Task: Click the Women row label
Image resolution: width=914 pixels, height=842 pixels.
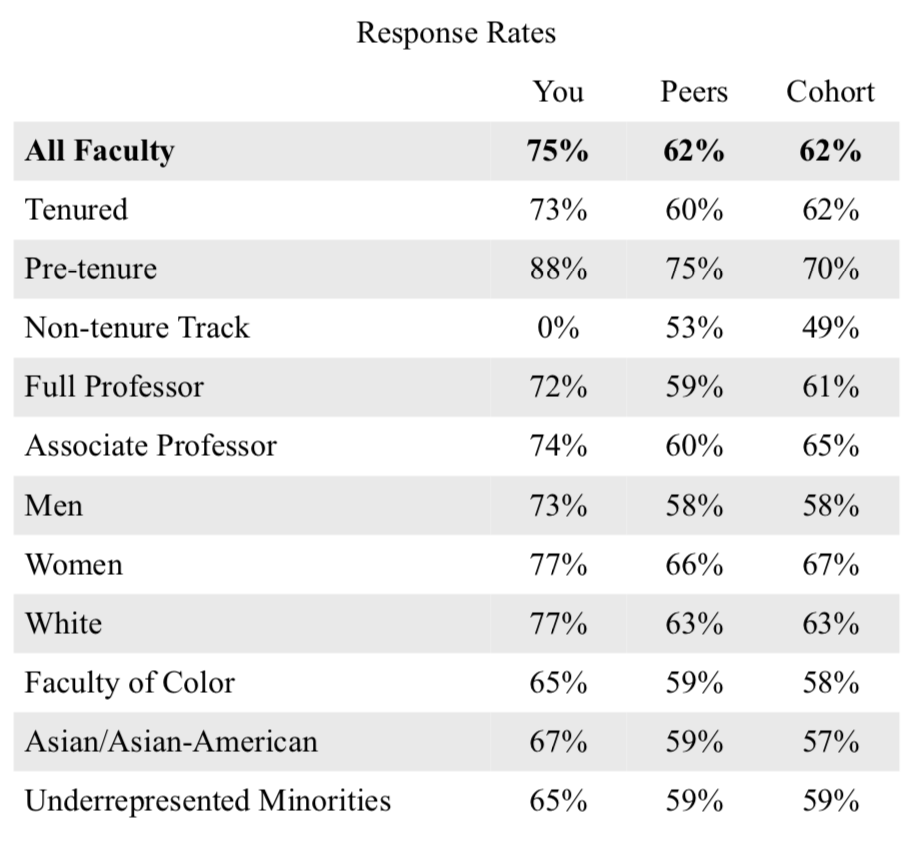Action: tap(74, 564)
